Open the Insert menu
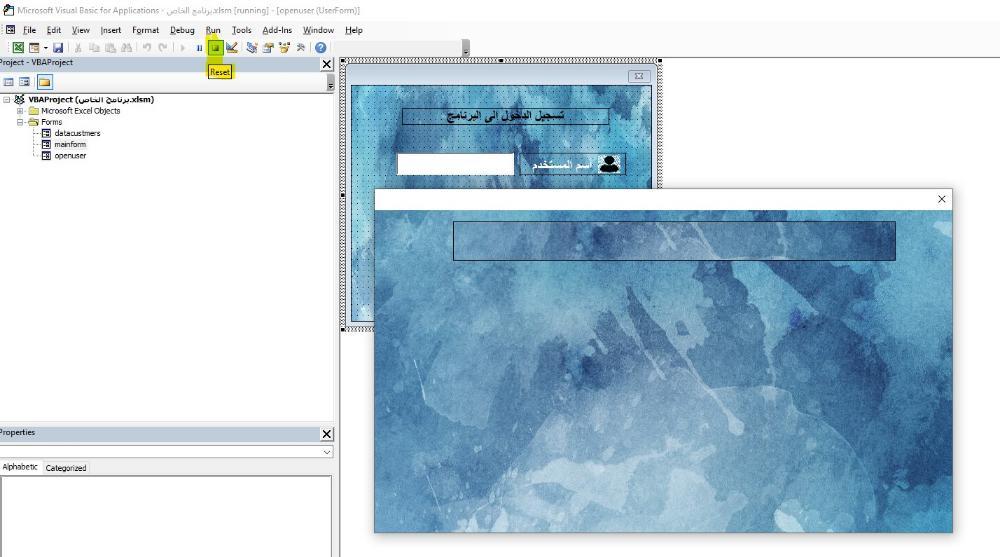Image resolution: width=1000 pixels, height=557 pixels. pyautogui.click(x=110, y=30)
